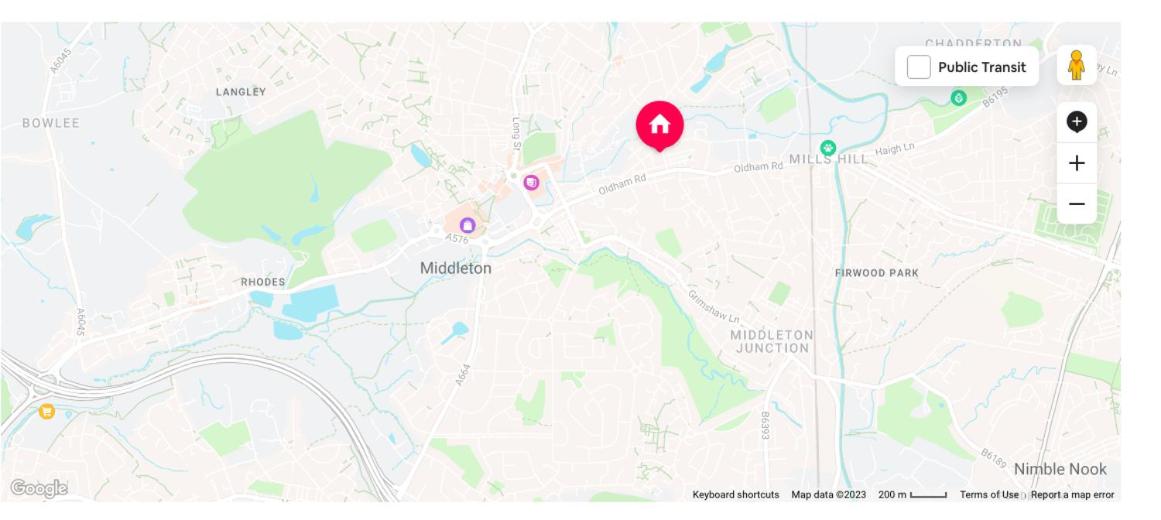Click the Google logo
1161x520 pixels.
pos(39,488)
